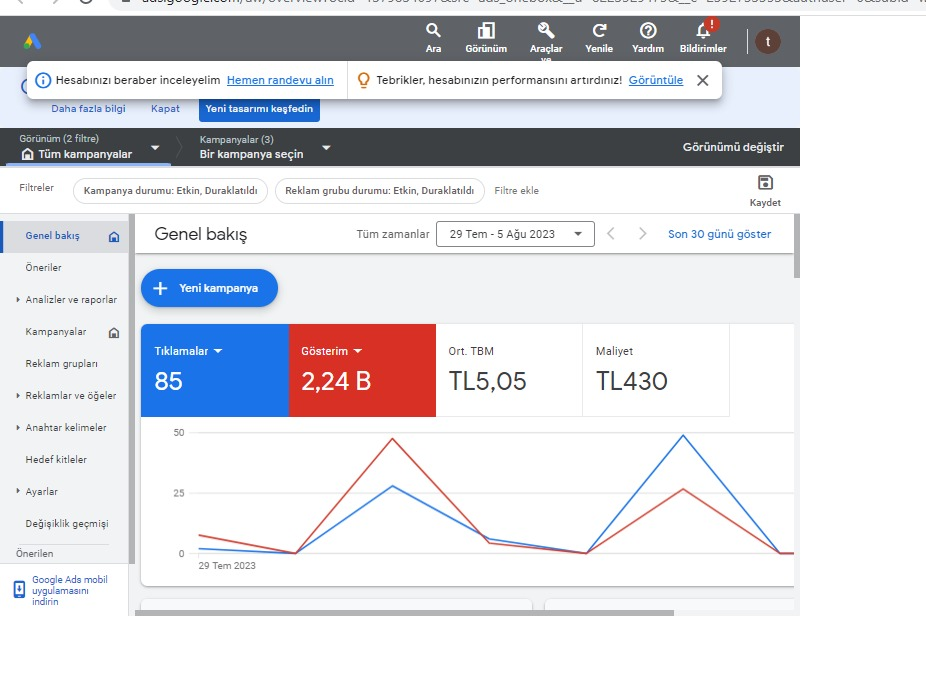Image resolution: width=926 pixels, height=696 pixels.
Task: Close the notification banner with the X
Action: (x=702, y=80)
